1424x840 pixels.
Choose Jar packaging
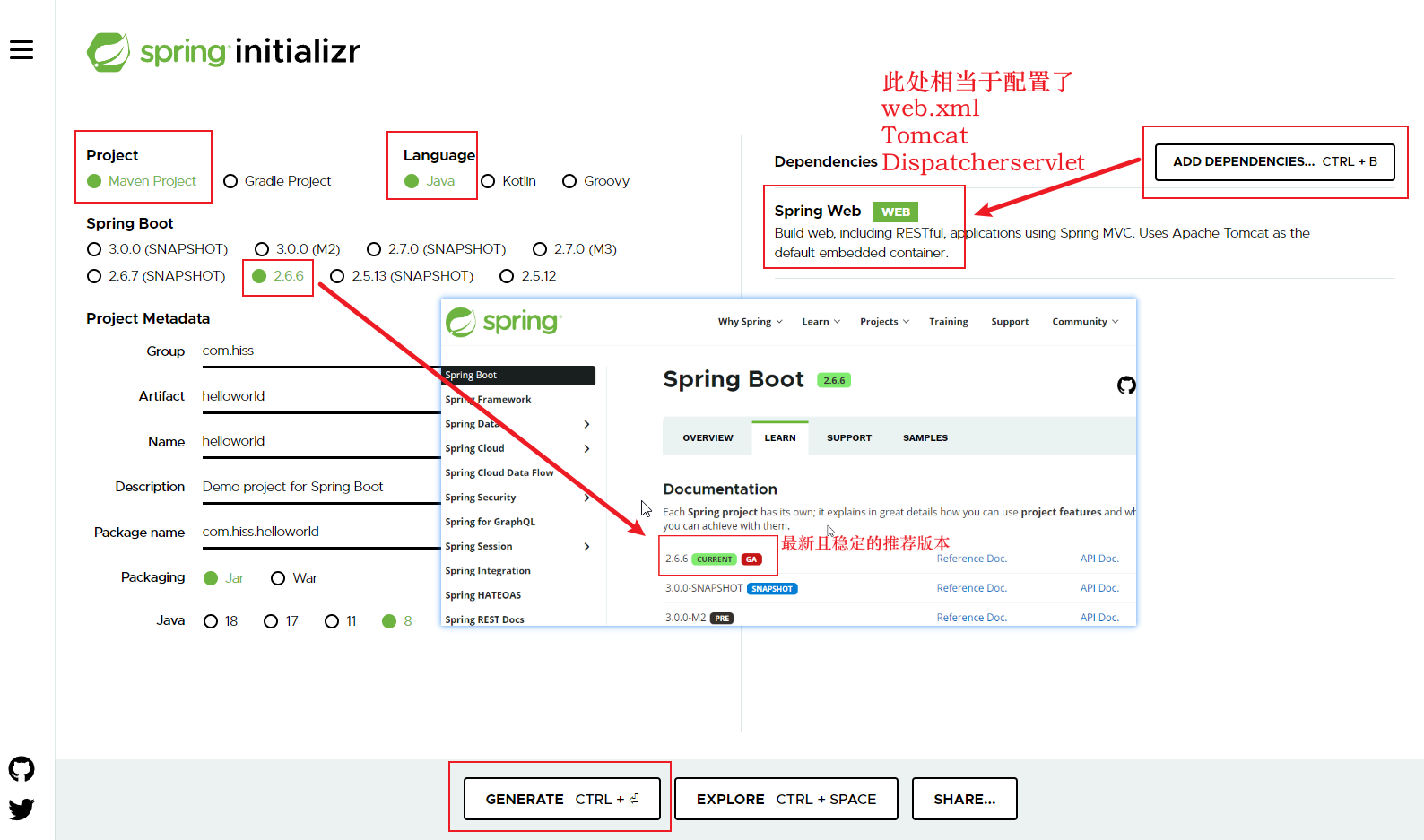click(224, 578)
